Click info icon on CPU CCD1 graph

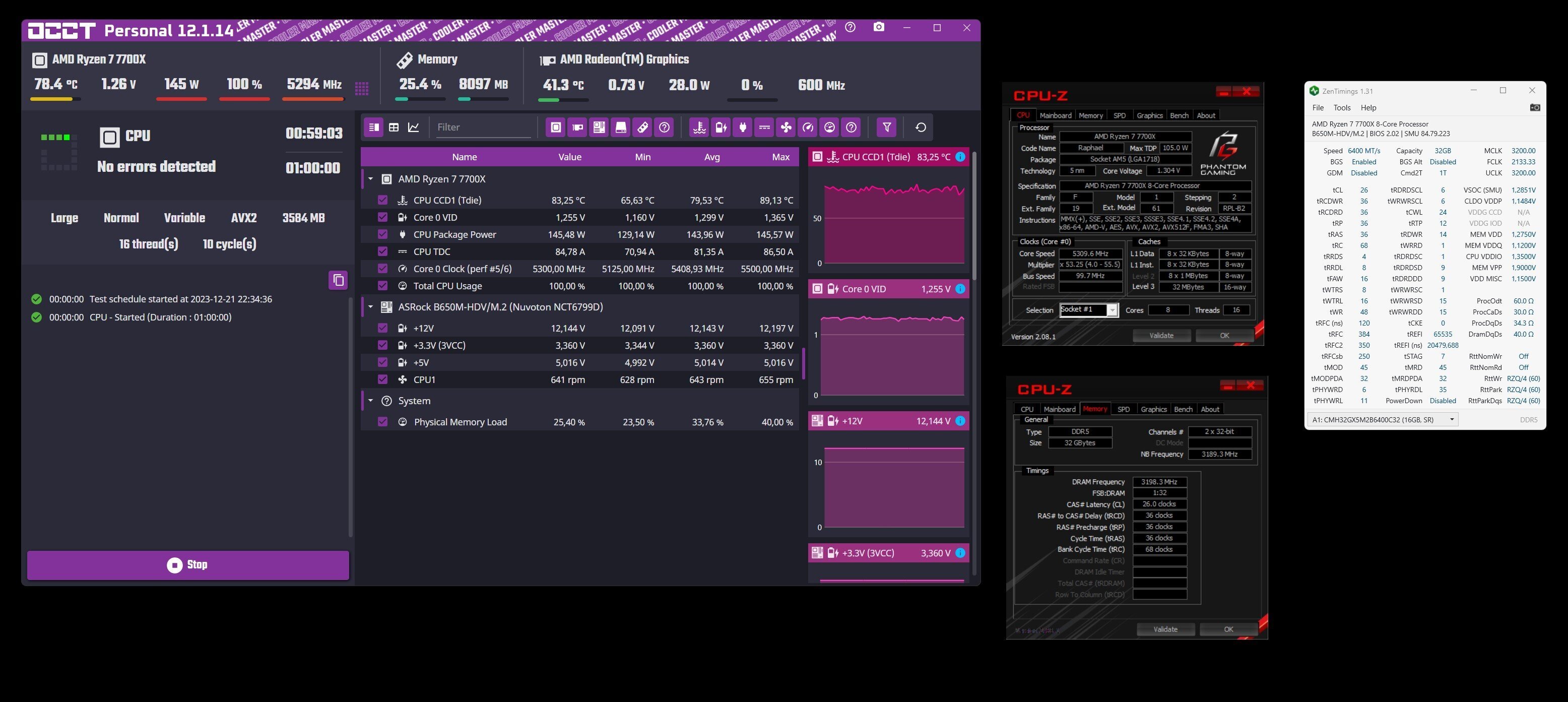960,157
